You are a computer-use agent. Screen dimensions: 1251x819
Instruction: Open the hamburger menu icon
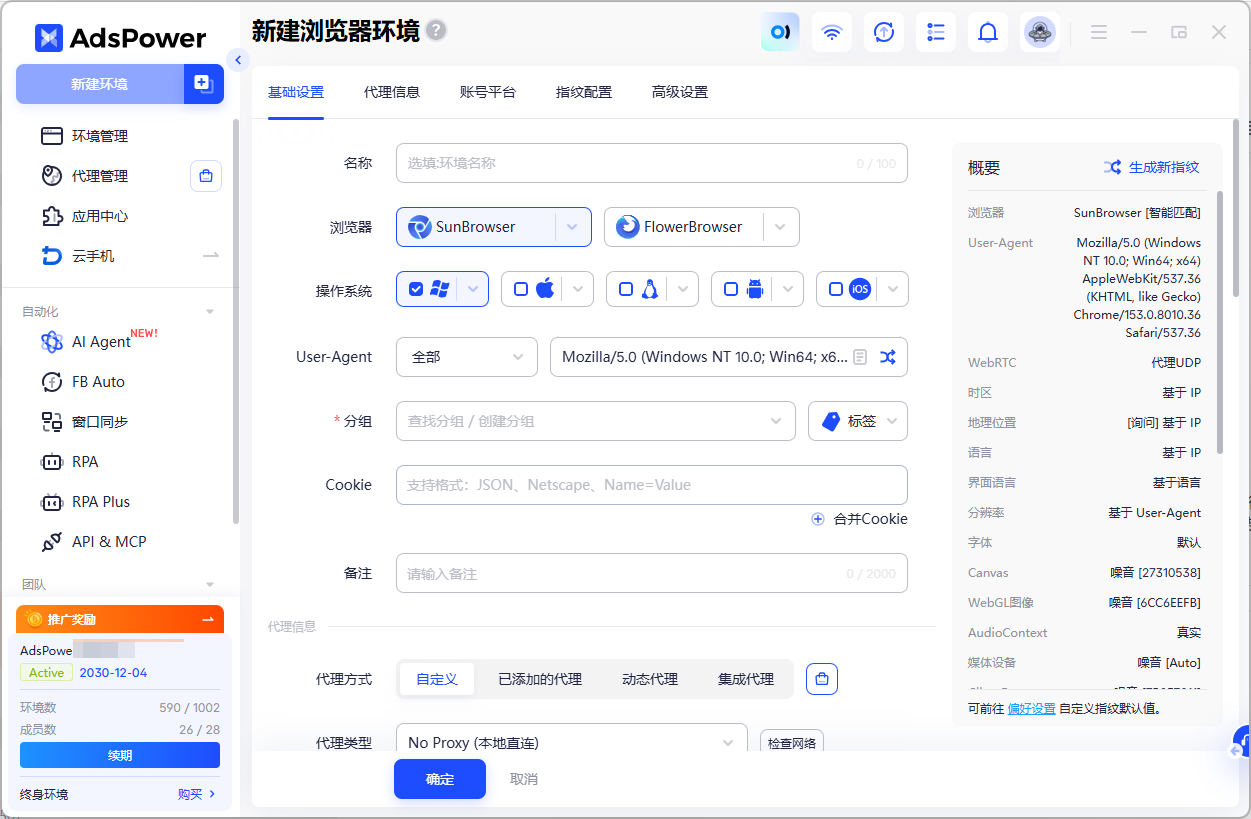coord(1099,32)
